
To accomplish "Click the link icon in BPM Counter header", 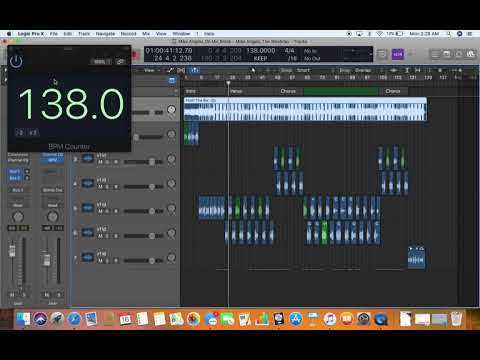I will click(120, 62).
